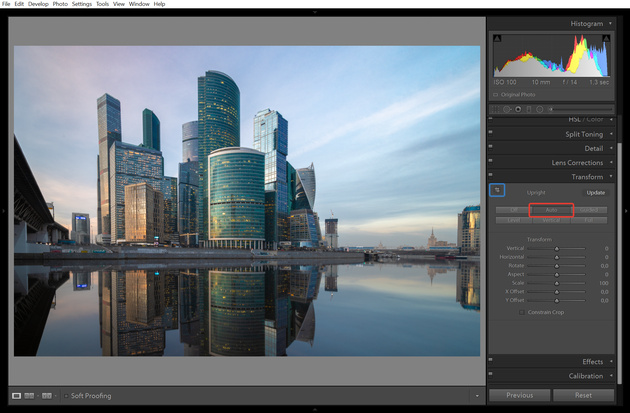Apply Auto upright correction
The image size is (630, 413).
coord(551,210)
